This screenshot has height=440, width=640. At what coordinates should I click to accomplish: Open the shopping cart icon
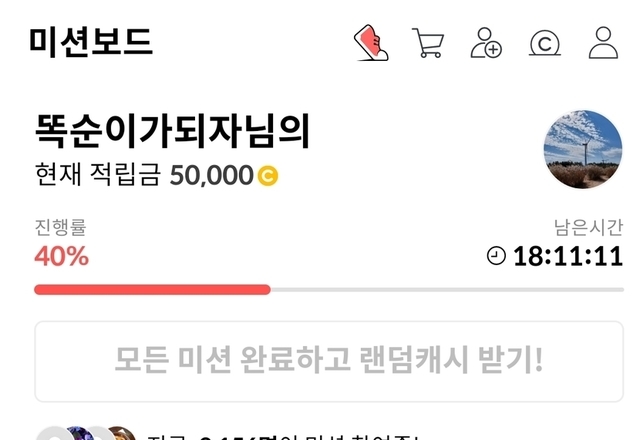428,43
